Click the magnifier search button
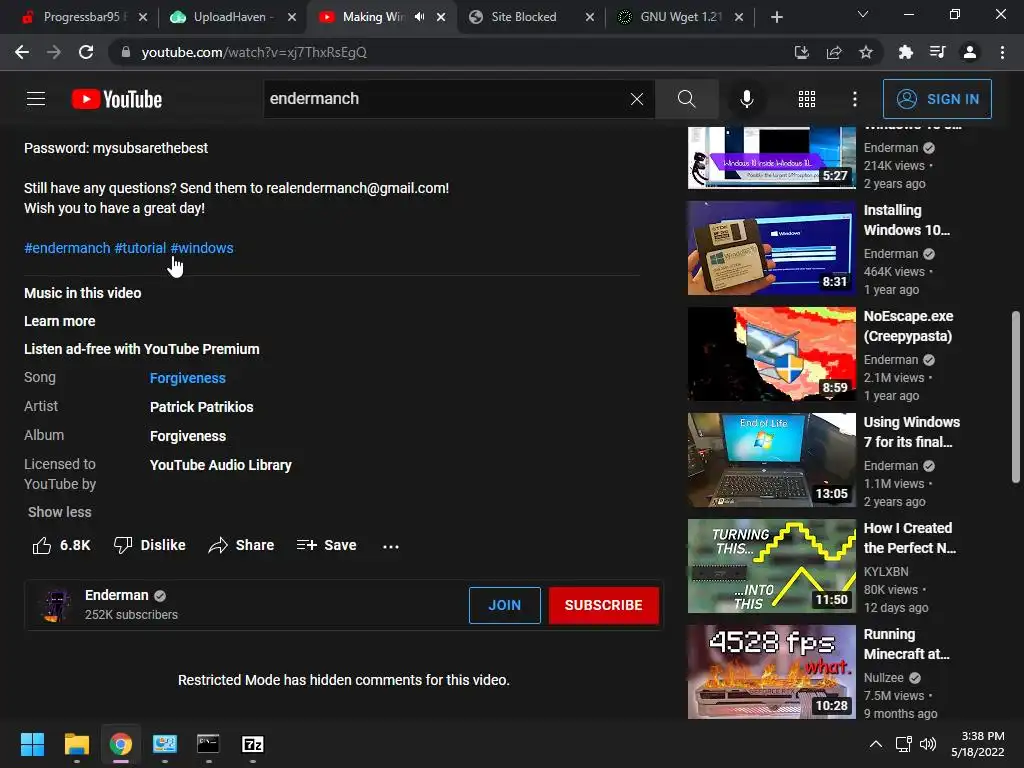 tap(686, 99)
